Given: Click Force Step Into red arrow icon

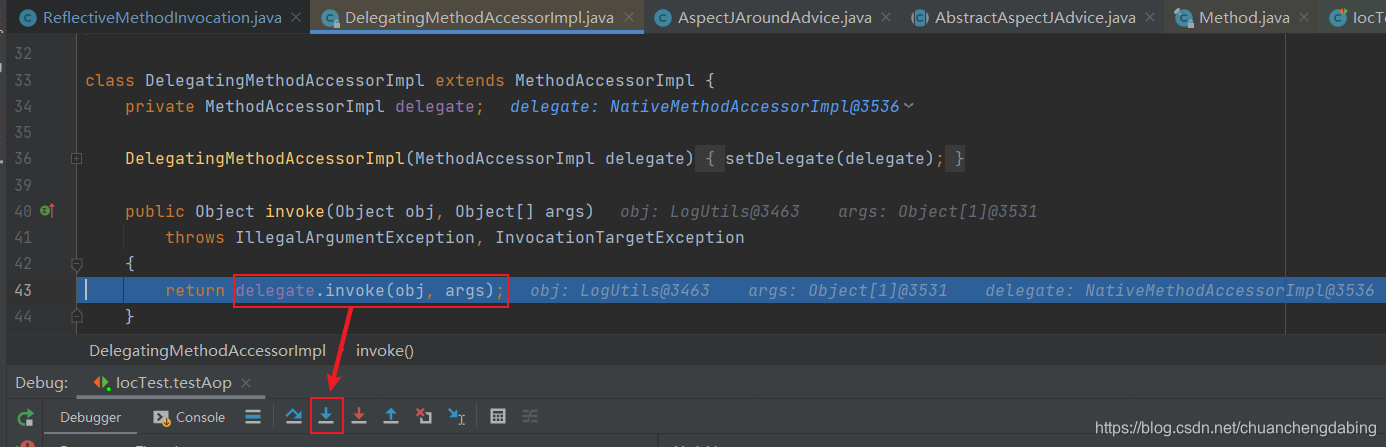Looking at the screenshot, I should [359, 417].
